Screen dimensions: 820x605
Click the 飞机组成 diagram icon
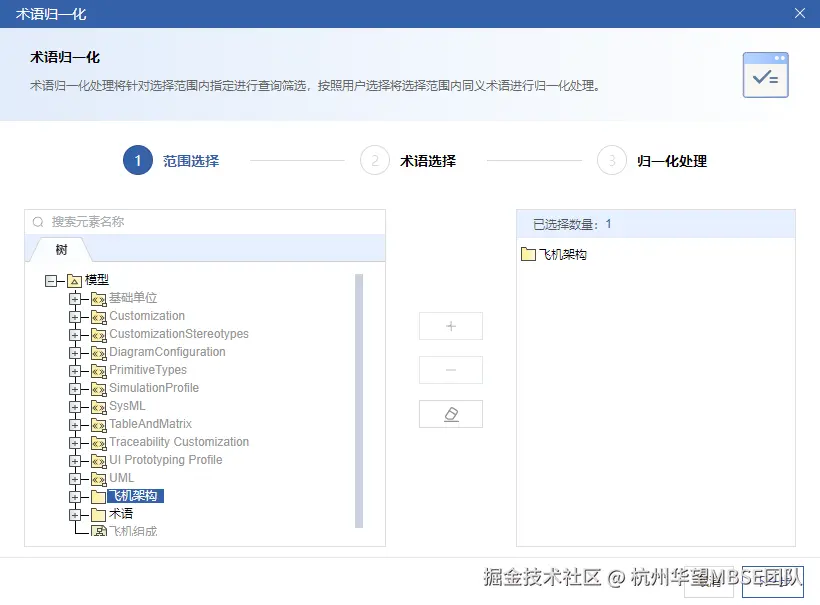click(98, 531)
